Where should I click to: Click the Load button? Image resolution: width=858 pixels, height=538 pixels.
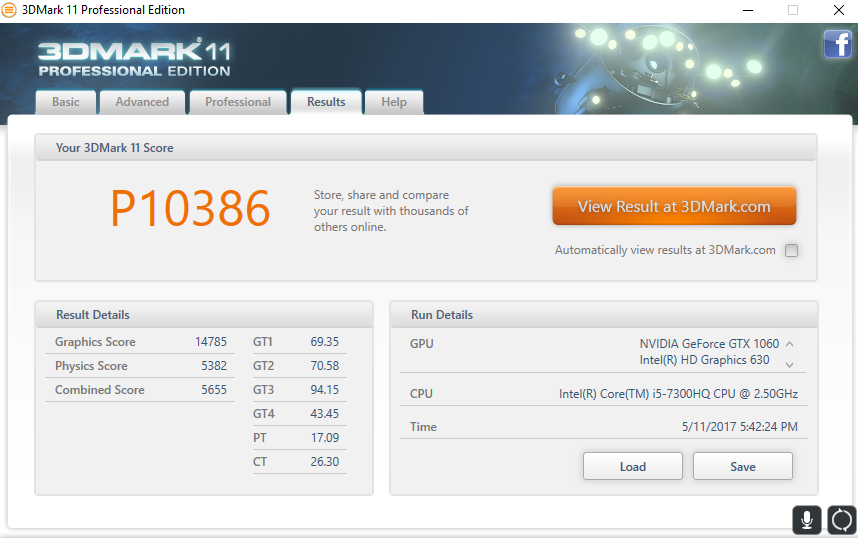633,466
